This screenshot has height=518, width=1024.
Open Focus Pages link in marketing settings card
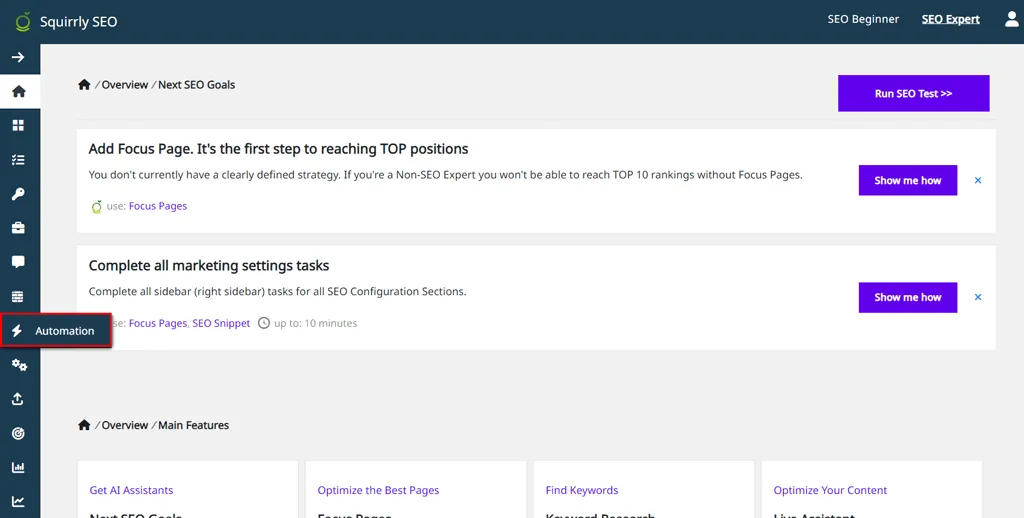point(158,323)
